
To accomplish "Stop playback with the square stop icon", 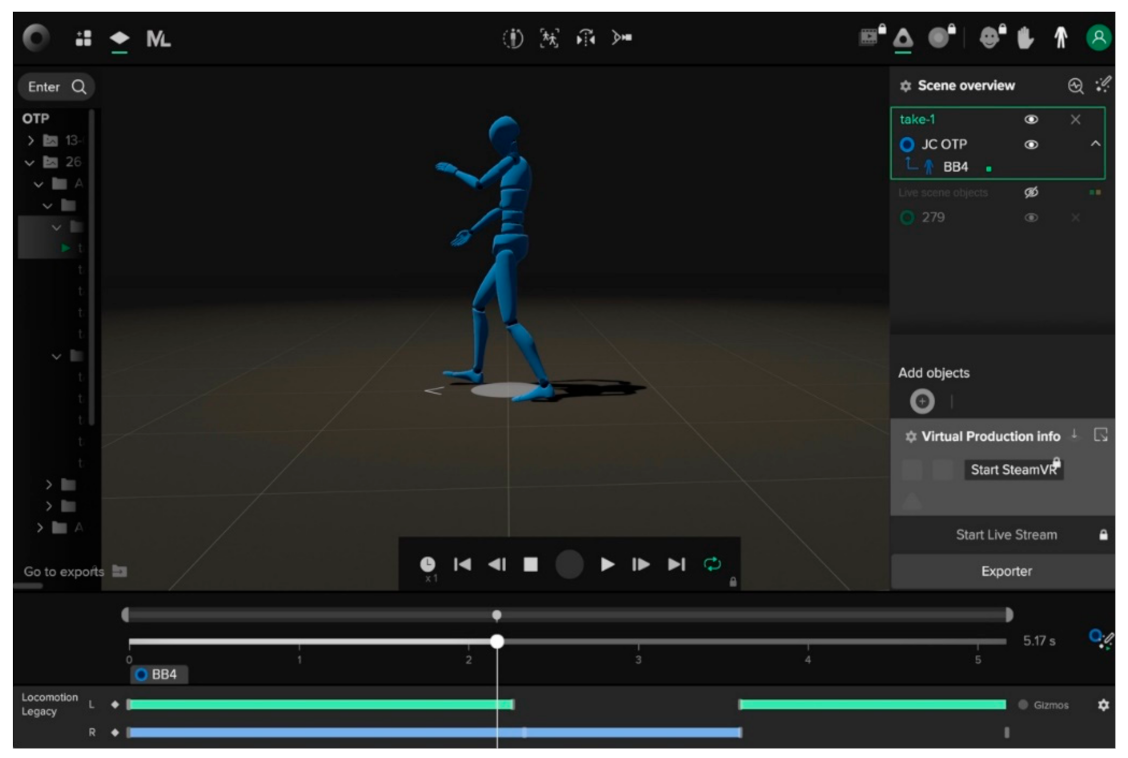I will [531, 565].
